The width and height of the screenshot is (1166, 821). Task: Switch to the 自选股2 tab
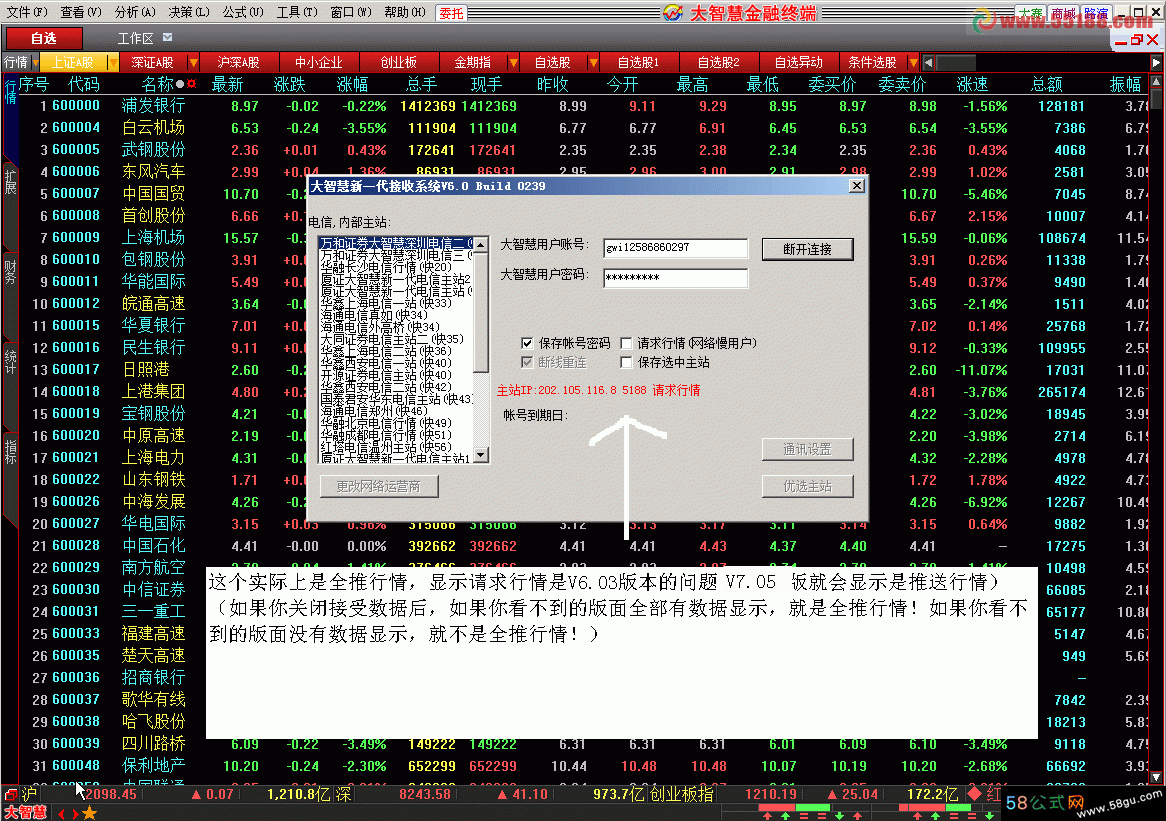coord(718,62)
